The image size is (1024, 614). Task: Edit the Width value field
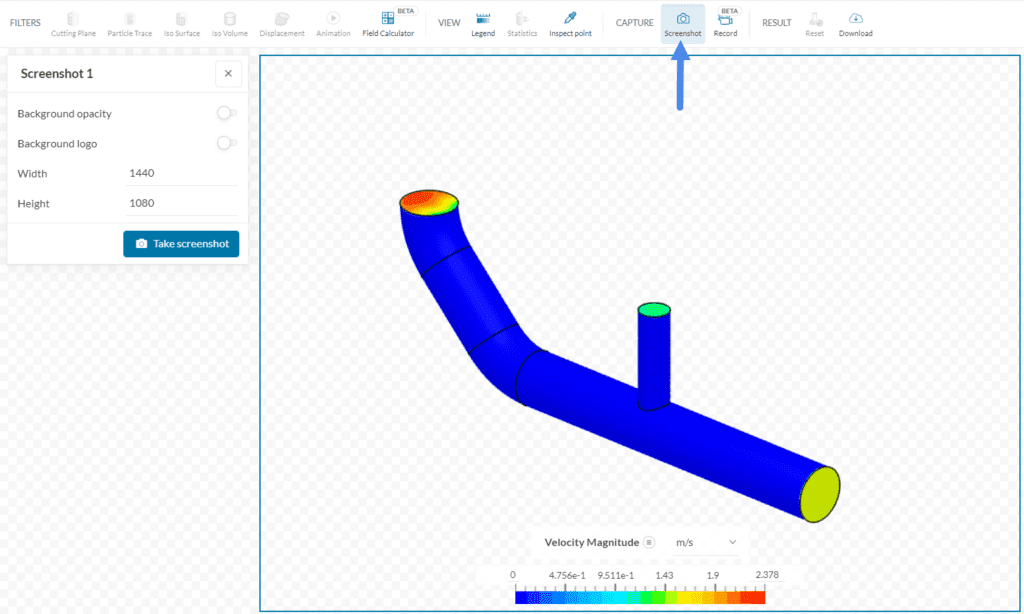click(180, 173)
